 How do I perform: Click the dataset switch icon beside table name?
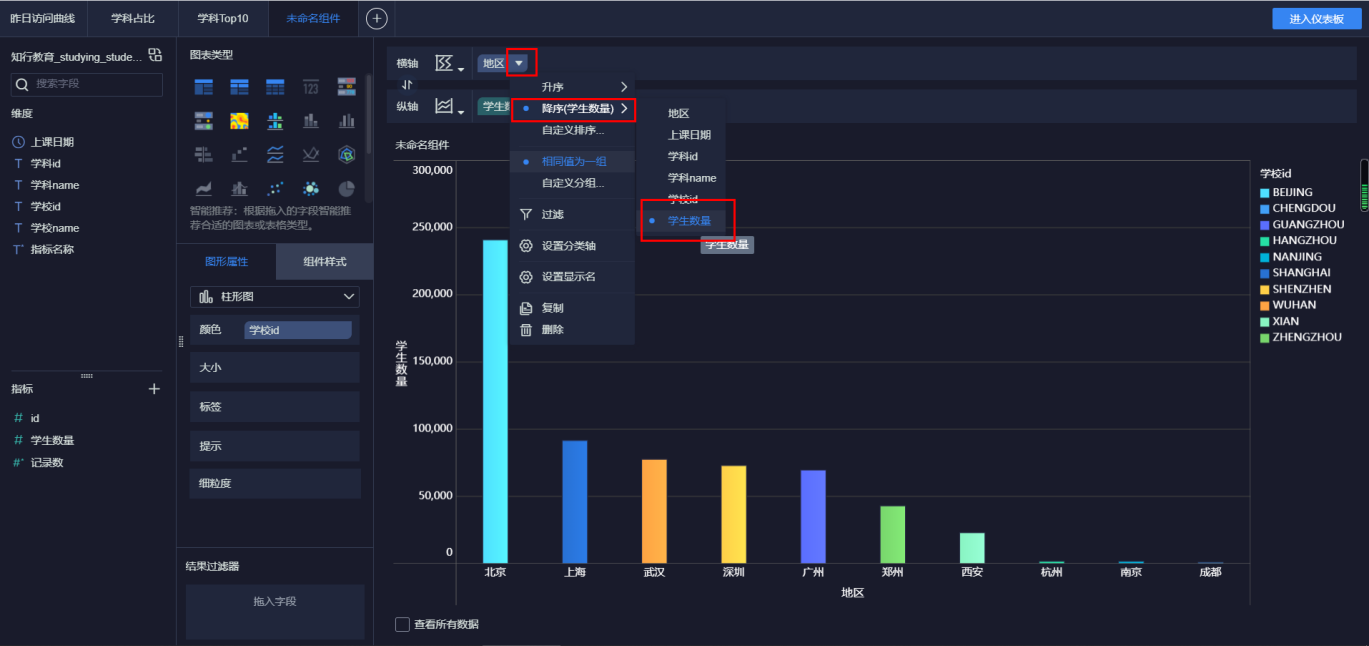click(154, 55)
